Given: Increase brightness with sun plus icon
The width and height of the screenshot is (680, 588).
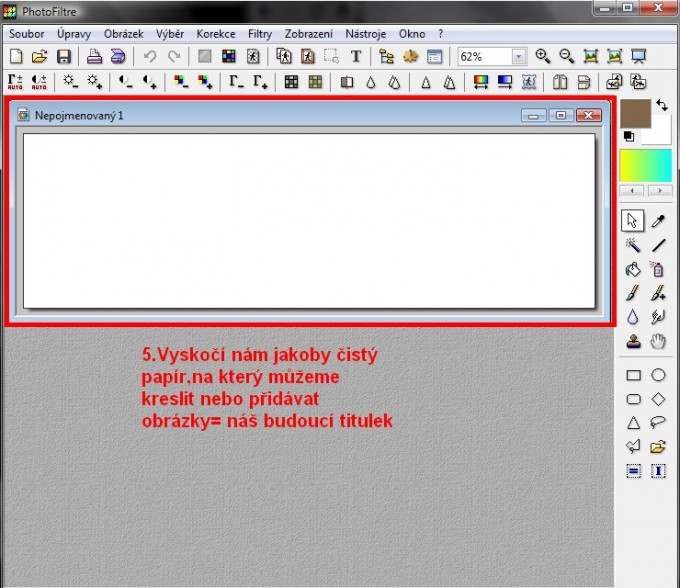Looking at the screenshot, I should (x=94, y=82).
